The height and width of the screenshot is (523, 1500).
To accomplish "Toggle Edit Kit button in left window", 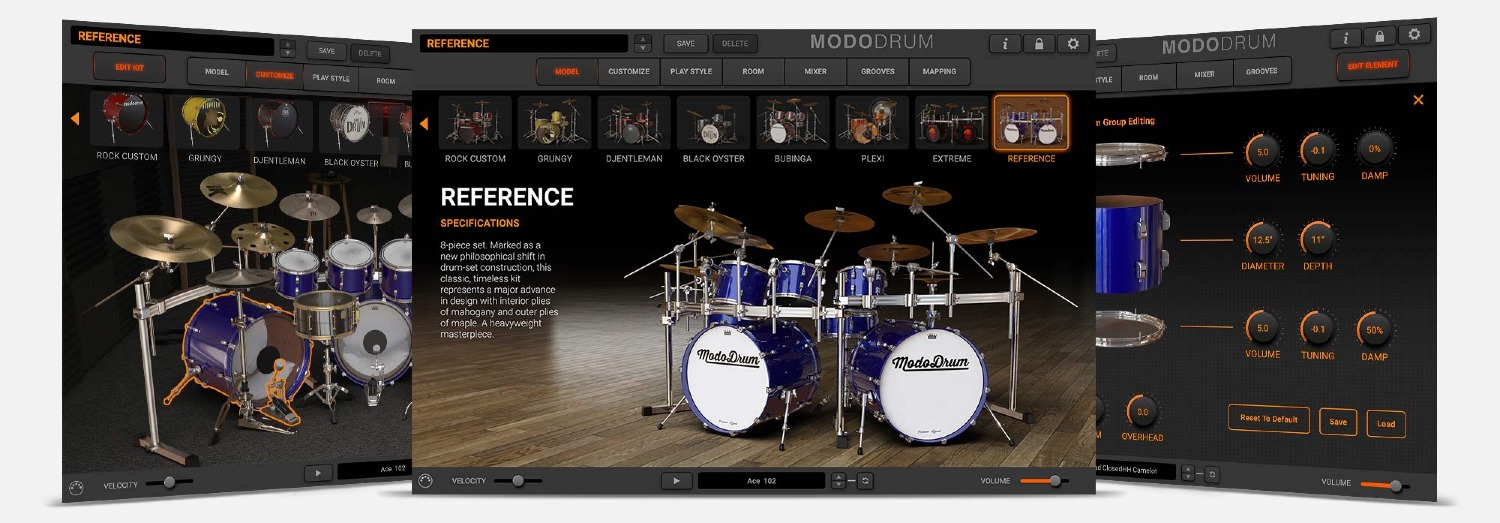I will click(129, 67).
